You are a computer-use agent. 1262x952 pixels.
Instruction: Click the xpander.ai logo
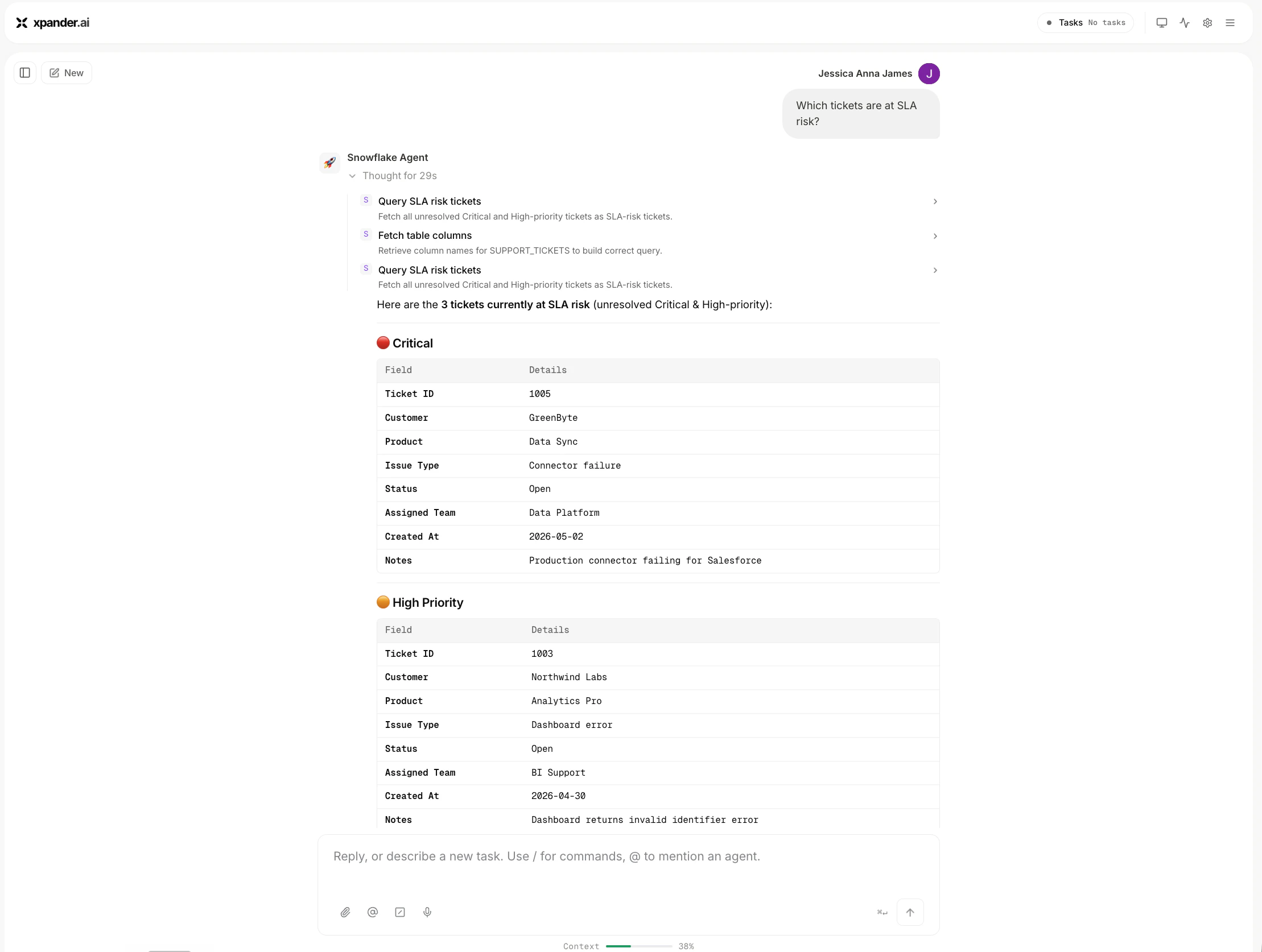tap(52, 23)
